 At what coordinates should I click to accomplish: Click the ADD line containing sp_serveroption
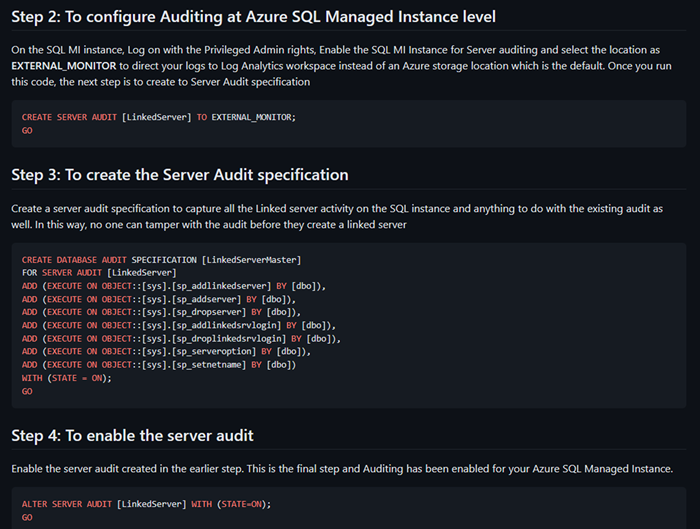[166, 352]
